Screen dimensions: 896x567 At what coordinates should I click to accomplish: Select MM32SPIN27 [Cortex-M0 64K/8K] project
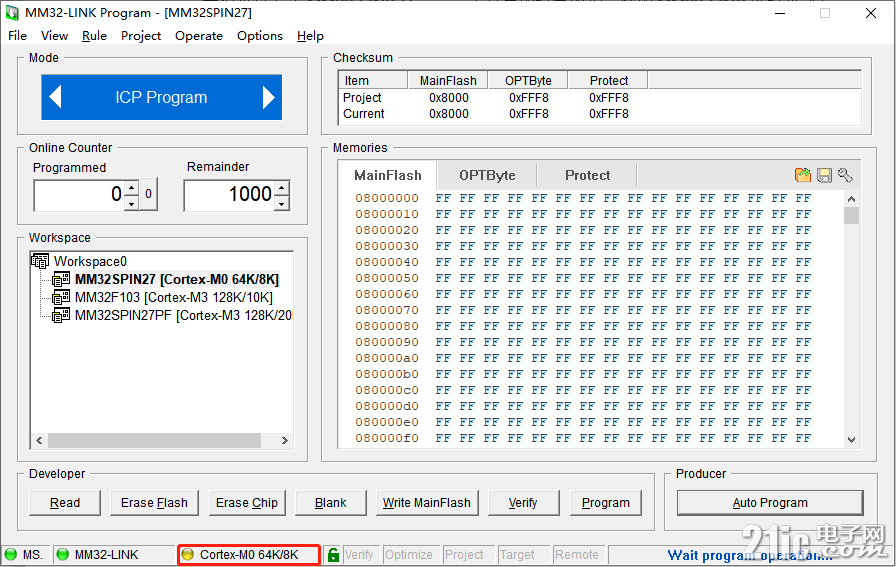[177, 279]
